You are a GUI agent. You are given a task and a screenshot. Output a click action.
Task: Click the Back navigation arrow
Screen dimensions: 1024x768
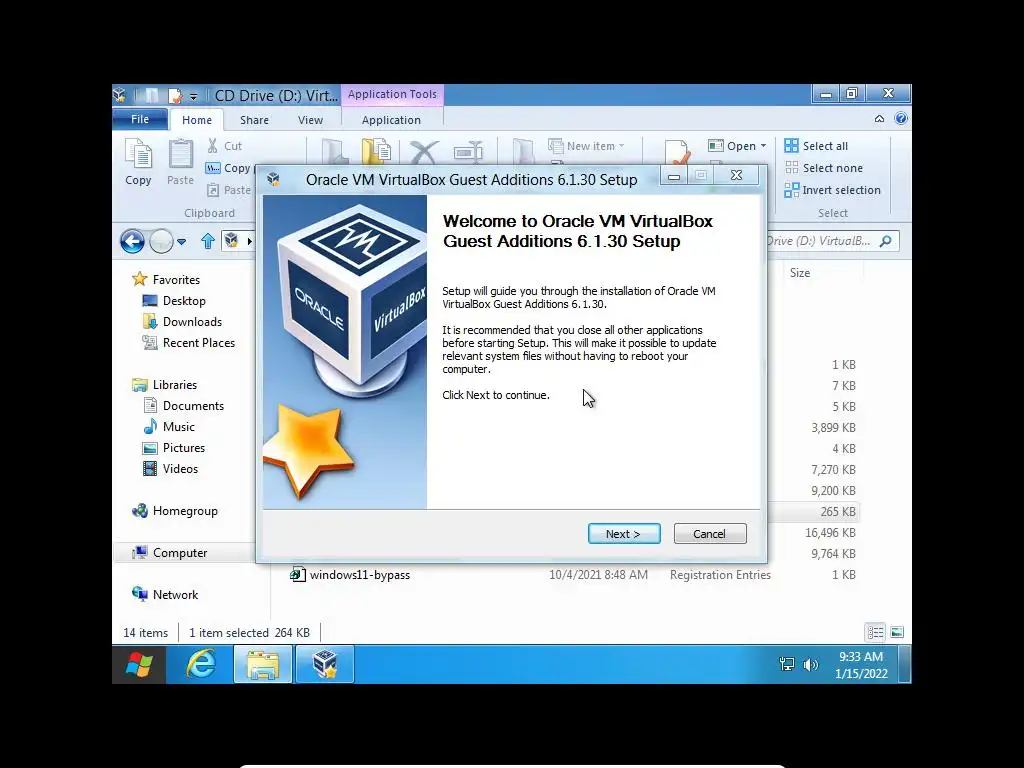[132, 242]
